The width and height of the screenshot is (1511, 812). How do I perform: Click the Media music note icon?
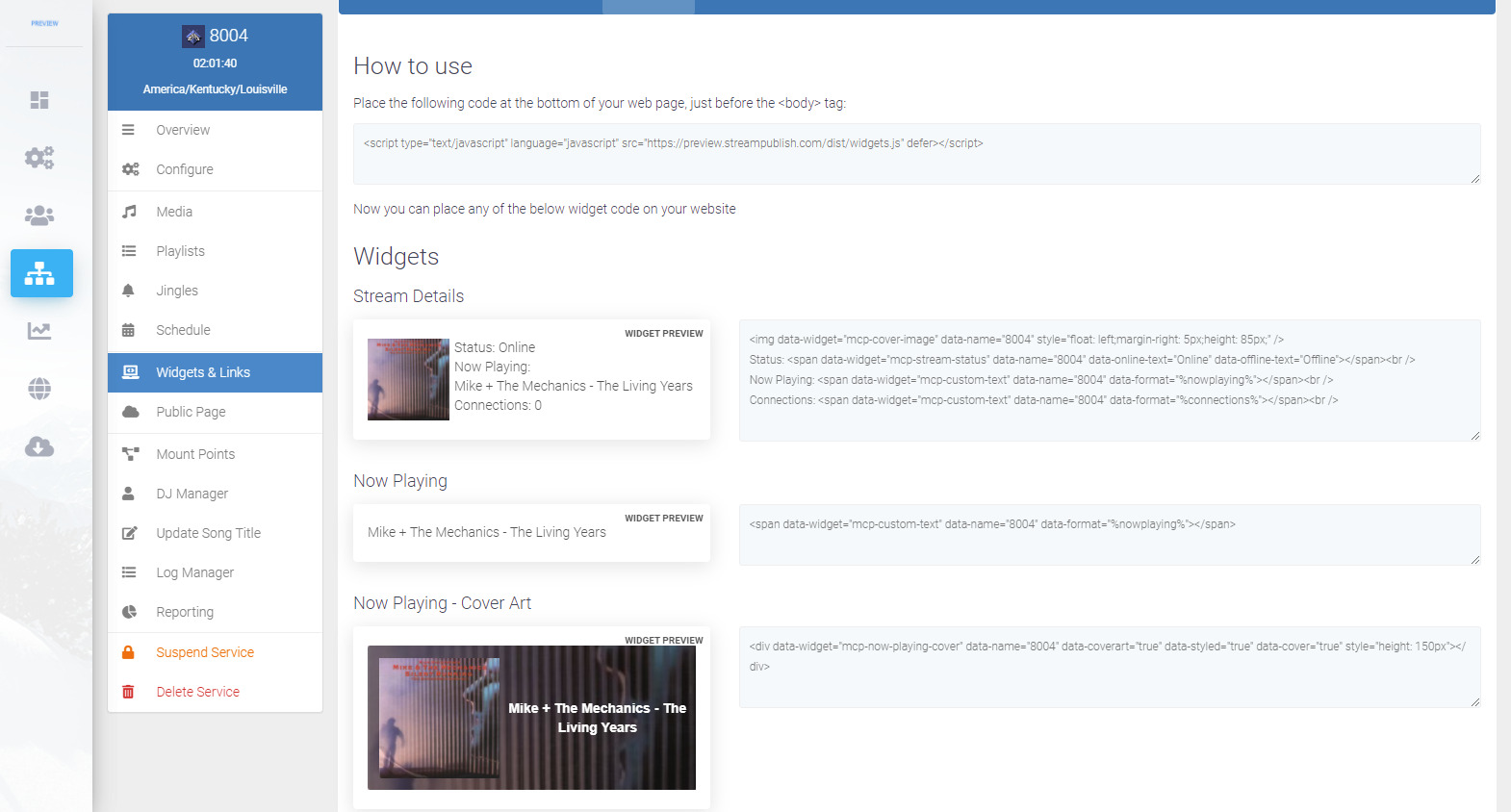tap(129, 212)
